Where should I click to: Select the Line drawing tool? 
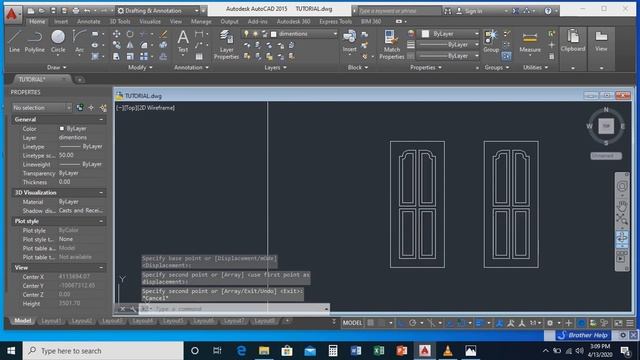tap(14, 41)
